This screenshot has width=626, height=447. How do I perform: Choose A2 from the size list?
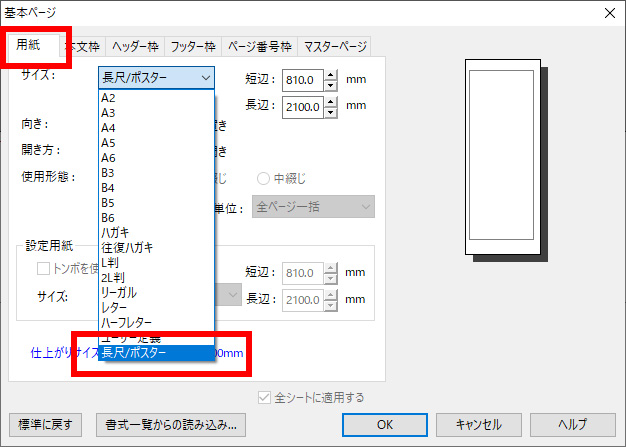tap(156, 98)
